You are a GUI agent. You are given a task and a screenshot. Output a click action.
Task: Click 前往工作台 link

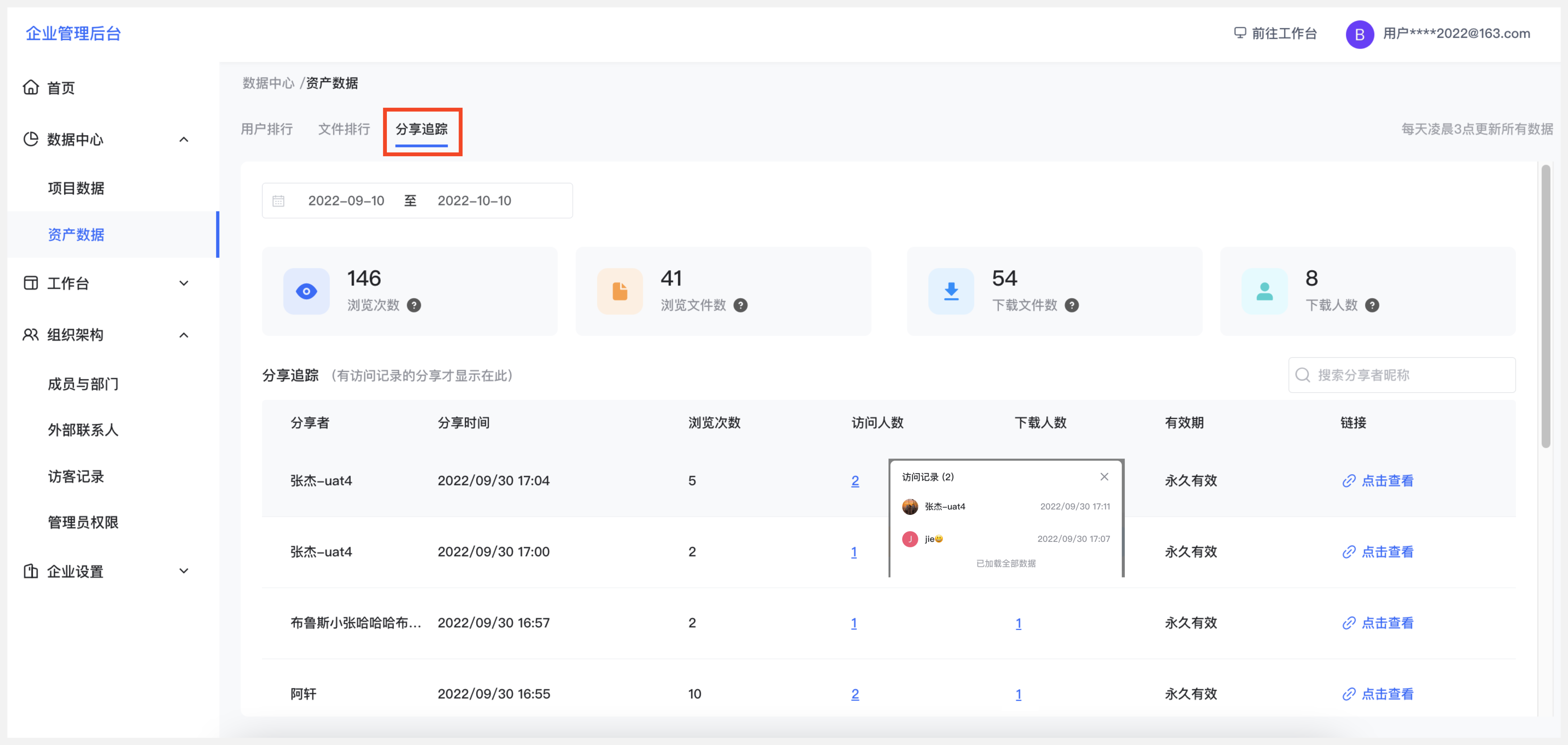pos(1284,34)
